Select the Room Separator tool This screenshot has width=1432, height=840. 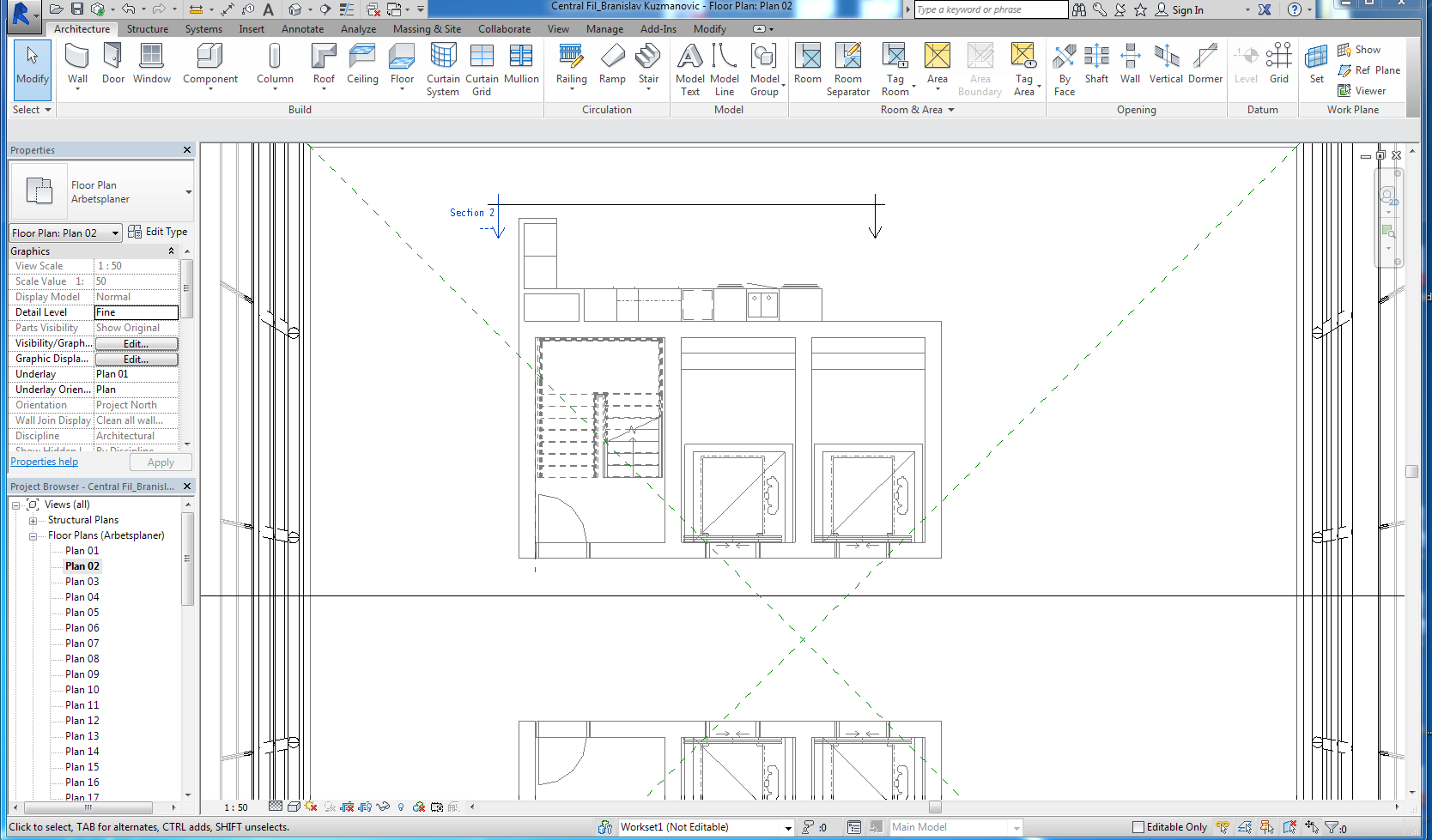tap(848, 69)
